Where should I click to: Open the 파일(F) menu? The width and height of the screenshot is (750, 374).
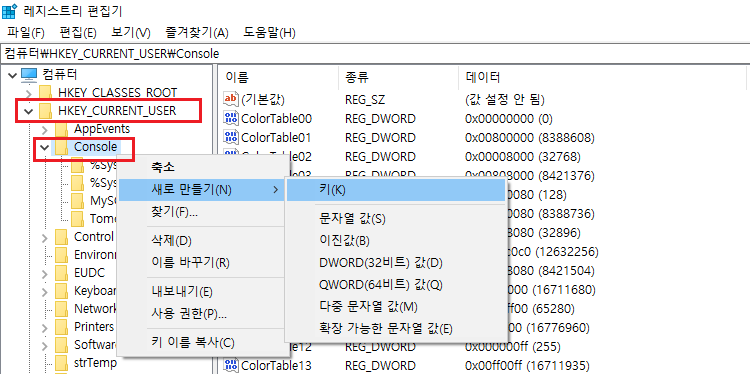[26, 33]
